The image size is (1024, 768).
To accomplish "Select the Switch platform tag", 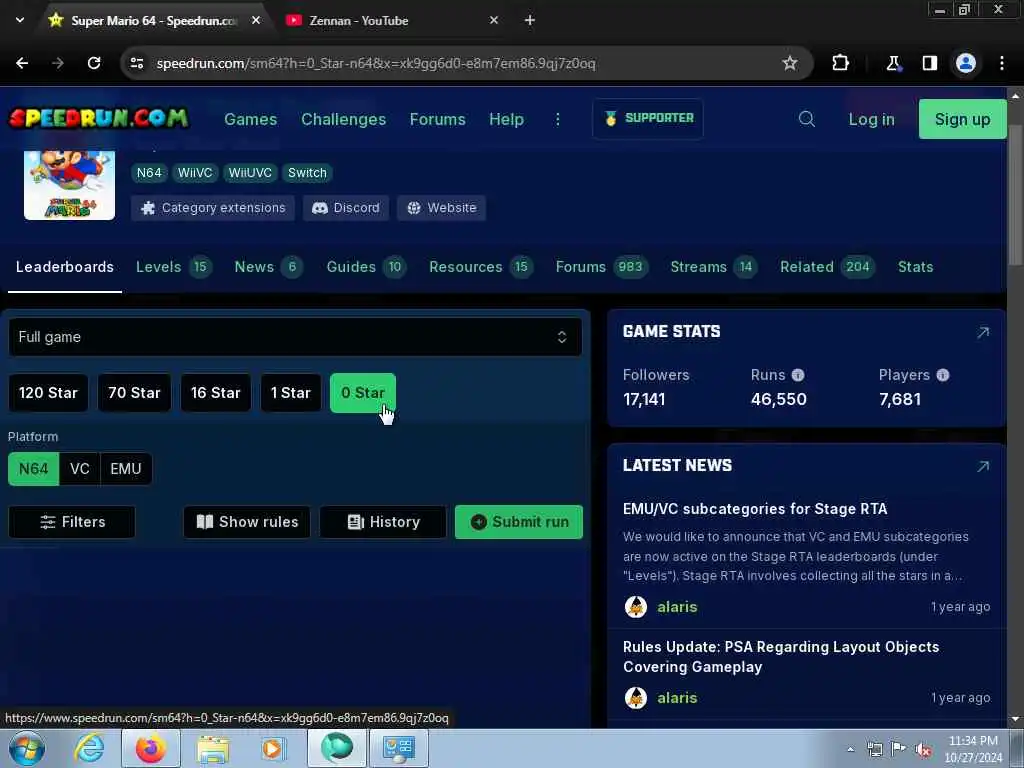I will 307,172.
